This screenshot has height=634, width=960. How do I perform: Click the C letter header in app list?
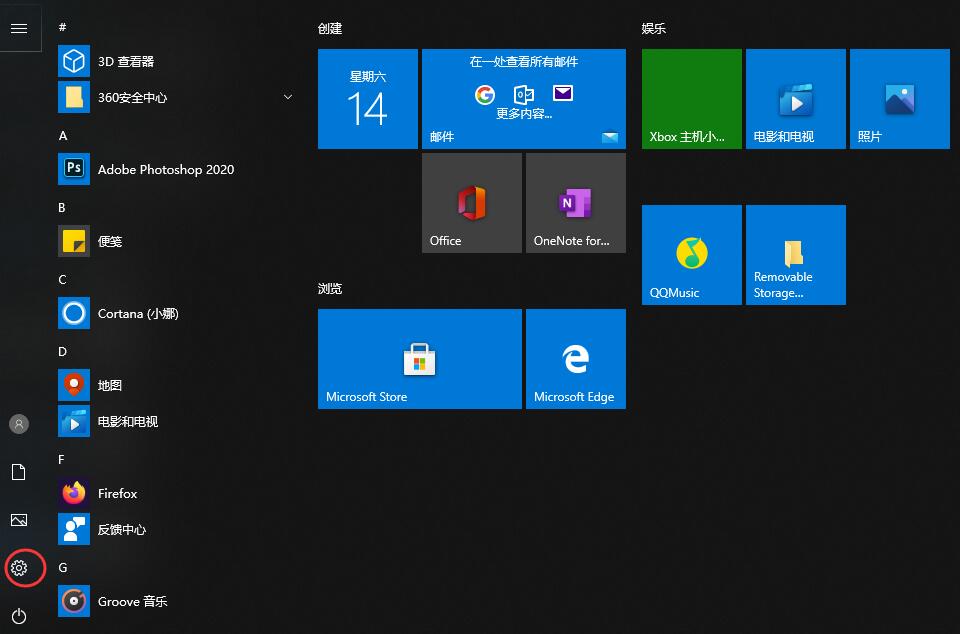point(62,280)
